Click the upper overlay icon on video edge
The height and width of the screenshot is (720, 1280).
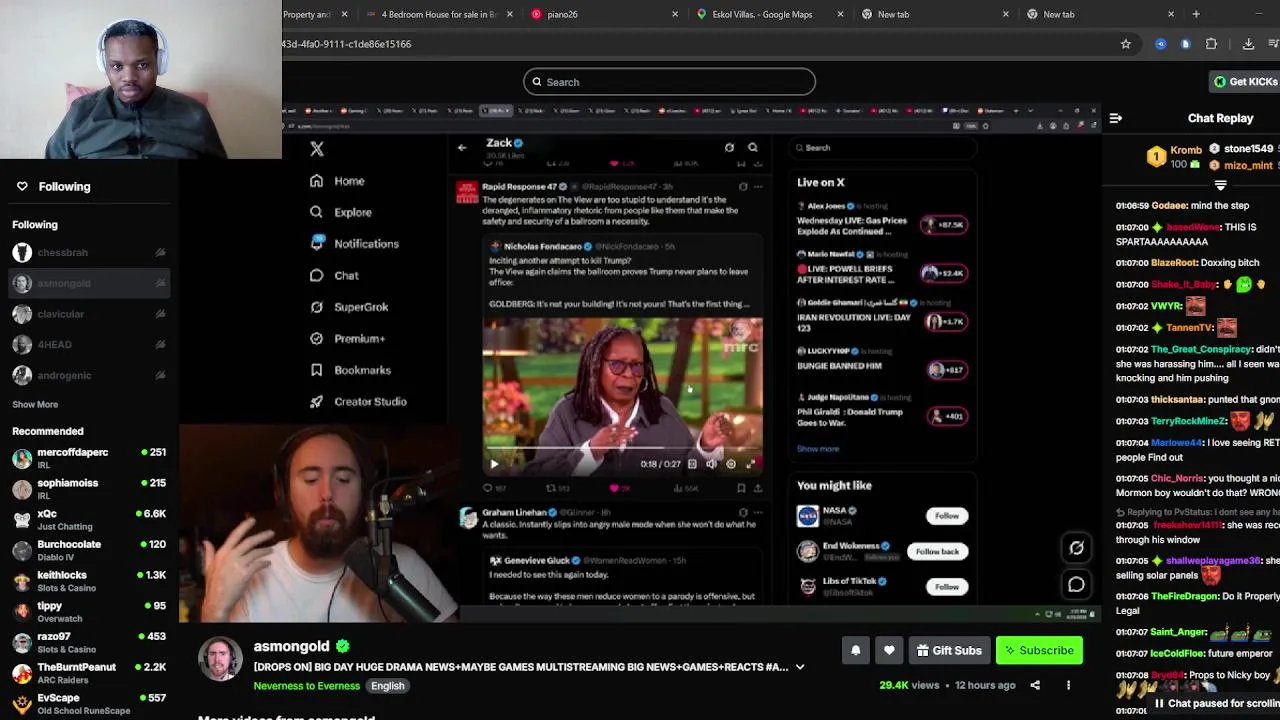1076,548
